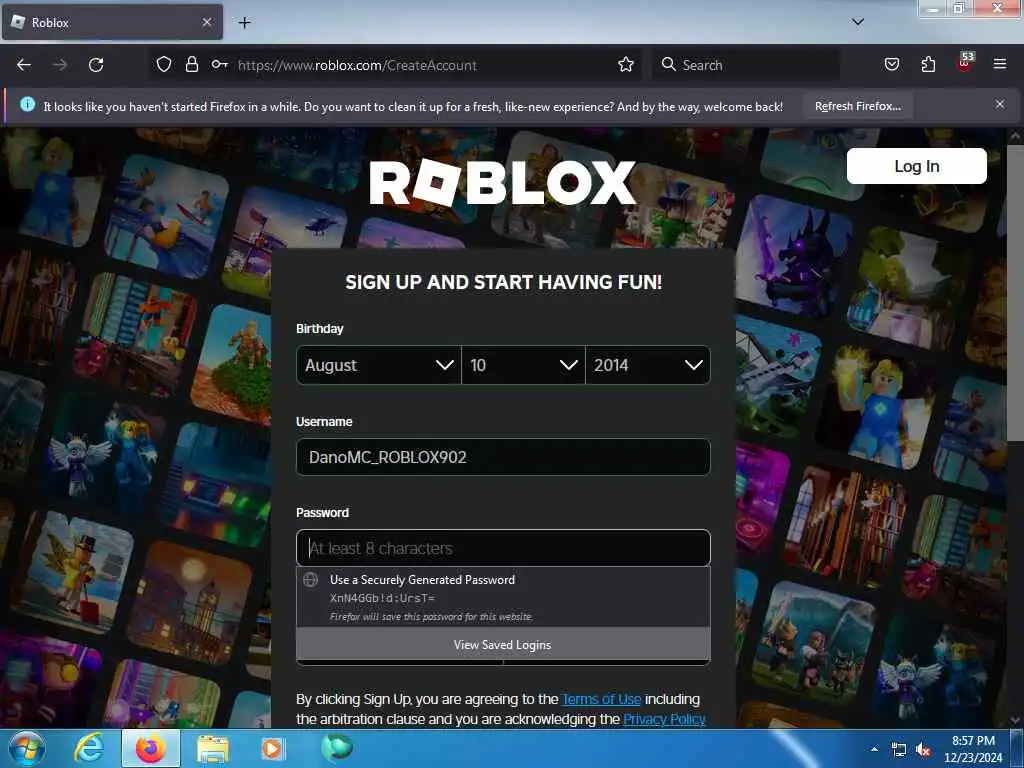The image size is (1024, 768).
Task: Click the taskbar clock showing 8:57 PM
Action: [x=973, y=749]
